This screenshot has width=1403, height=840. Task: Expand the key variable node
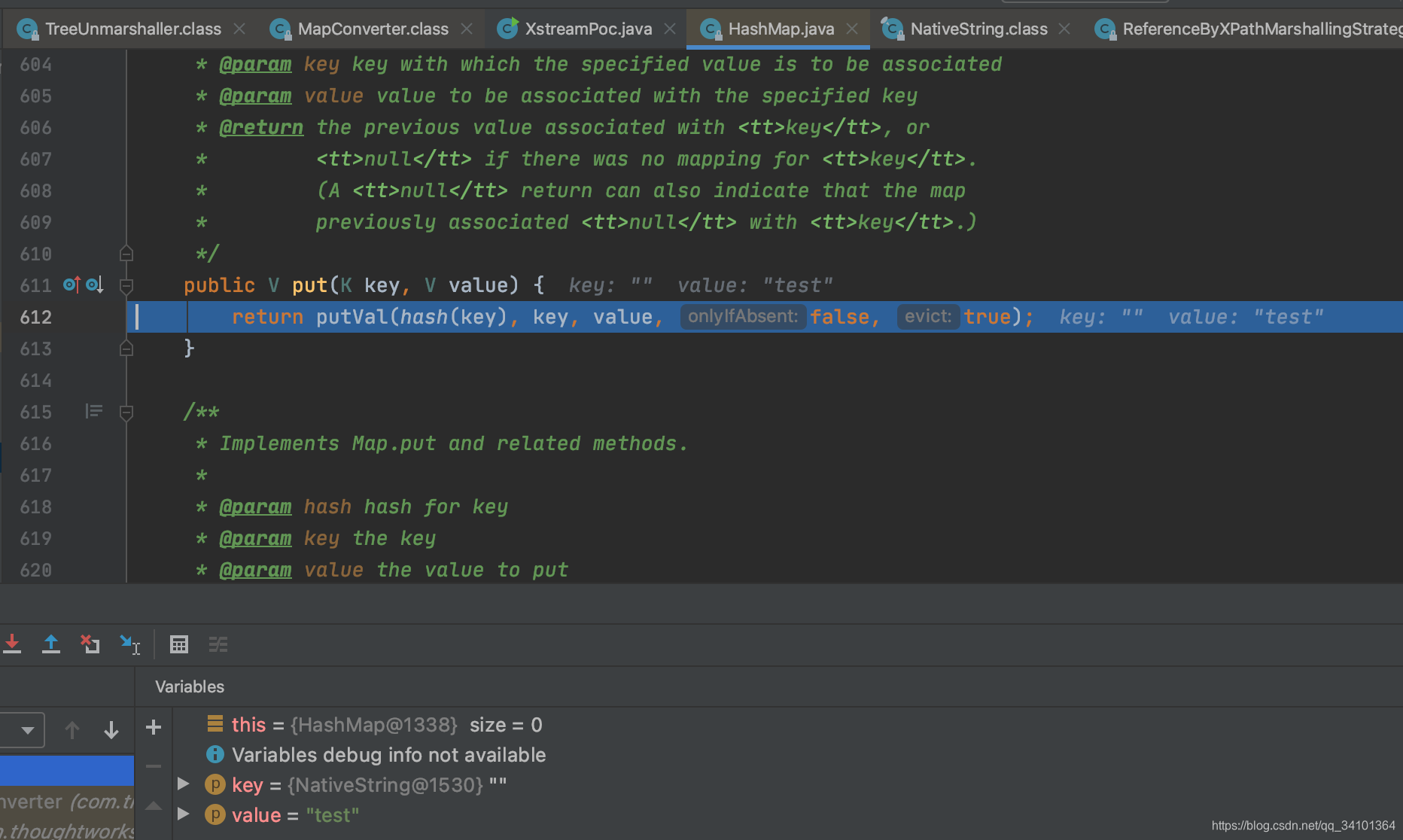click(183, 784)
